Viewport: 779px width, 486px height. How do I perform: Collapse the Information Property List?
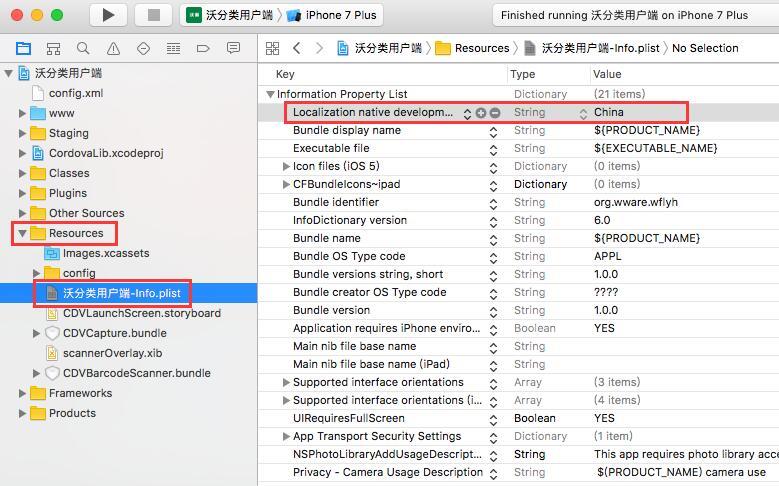point(270,94)
